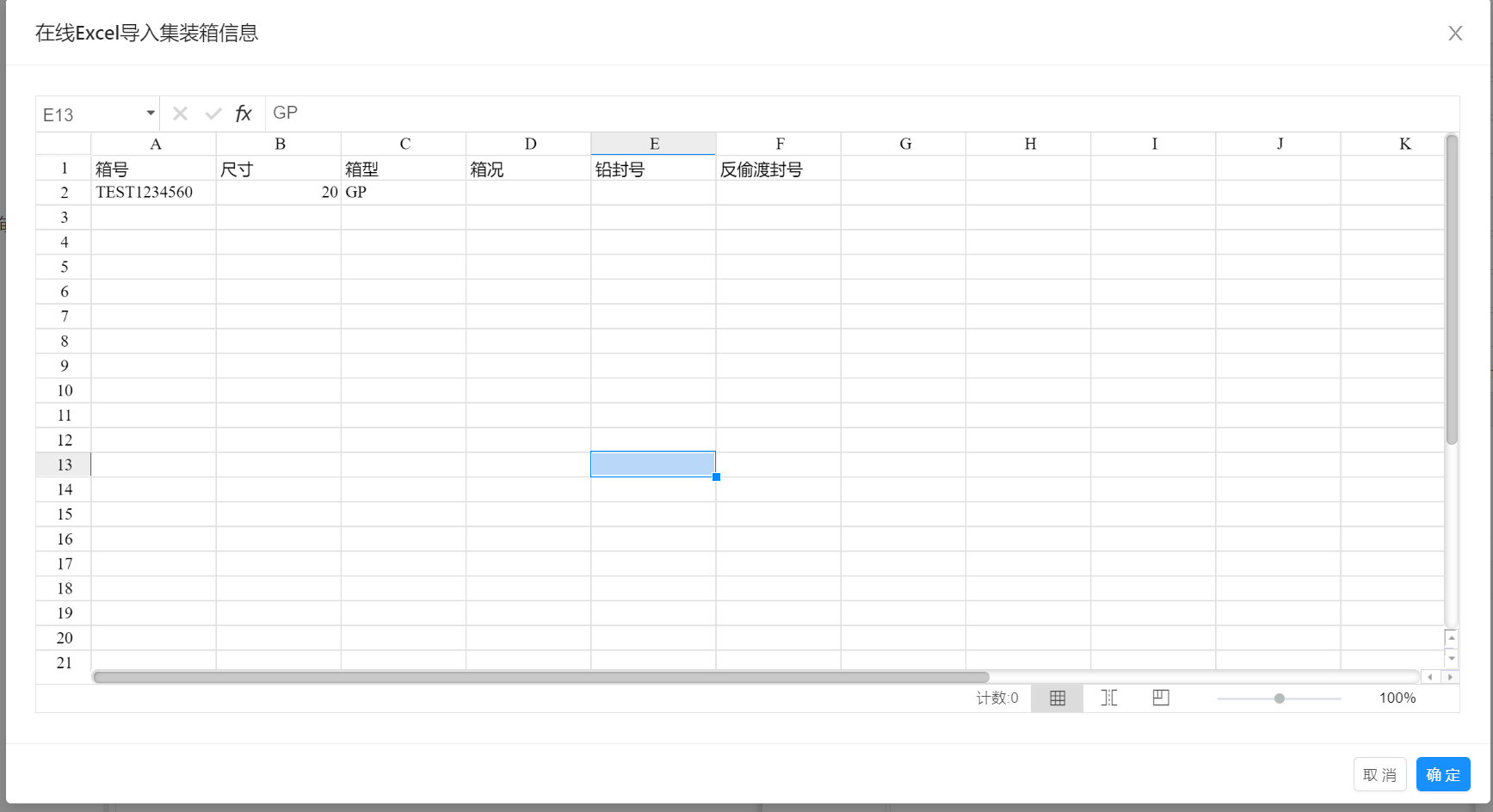Image resolution: width=1493 pixels, height=812 pixels.
Task: Click the 确定 confirm button
Action: click(x=1442, y=774)
